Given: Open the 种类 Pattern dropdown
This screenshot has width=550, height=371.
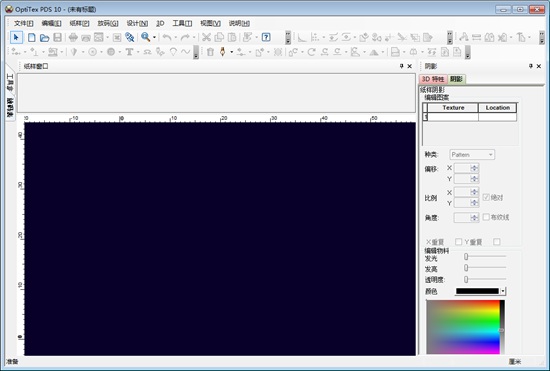Looking at the screenshot, I should [x=472, y=155].
